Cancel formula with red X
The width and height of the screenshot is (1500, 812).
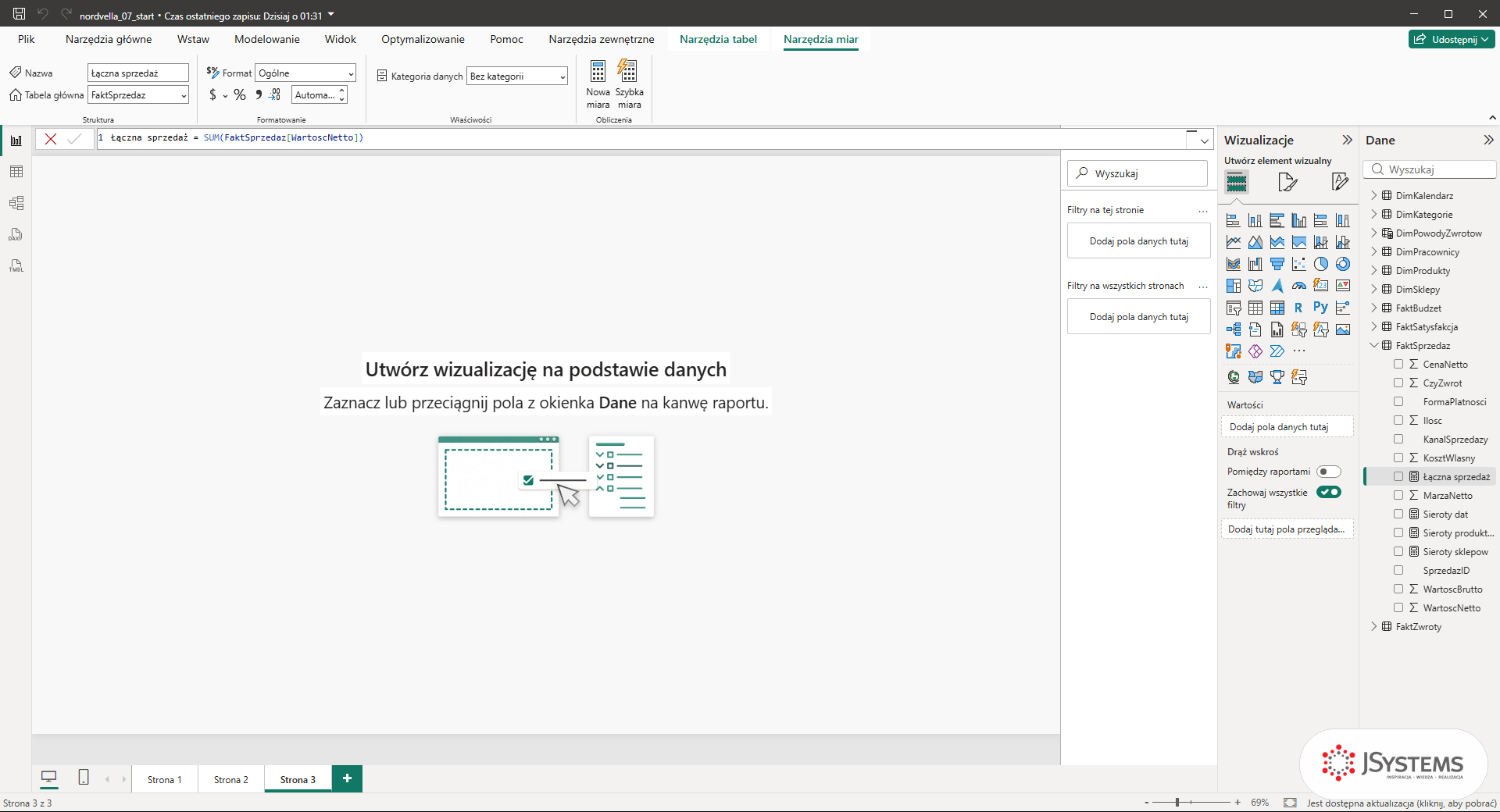(x=50, y=138)
